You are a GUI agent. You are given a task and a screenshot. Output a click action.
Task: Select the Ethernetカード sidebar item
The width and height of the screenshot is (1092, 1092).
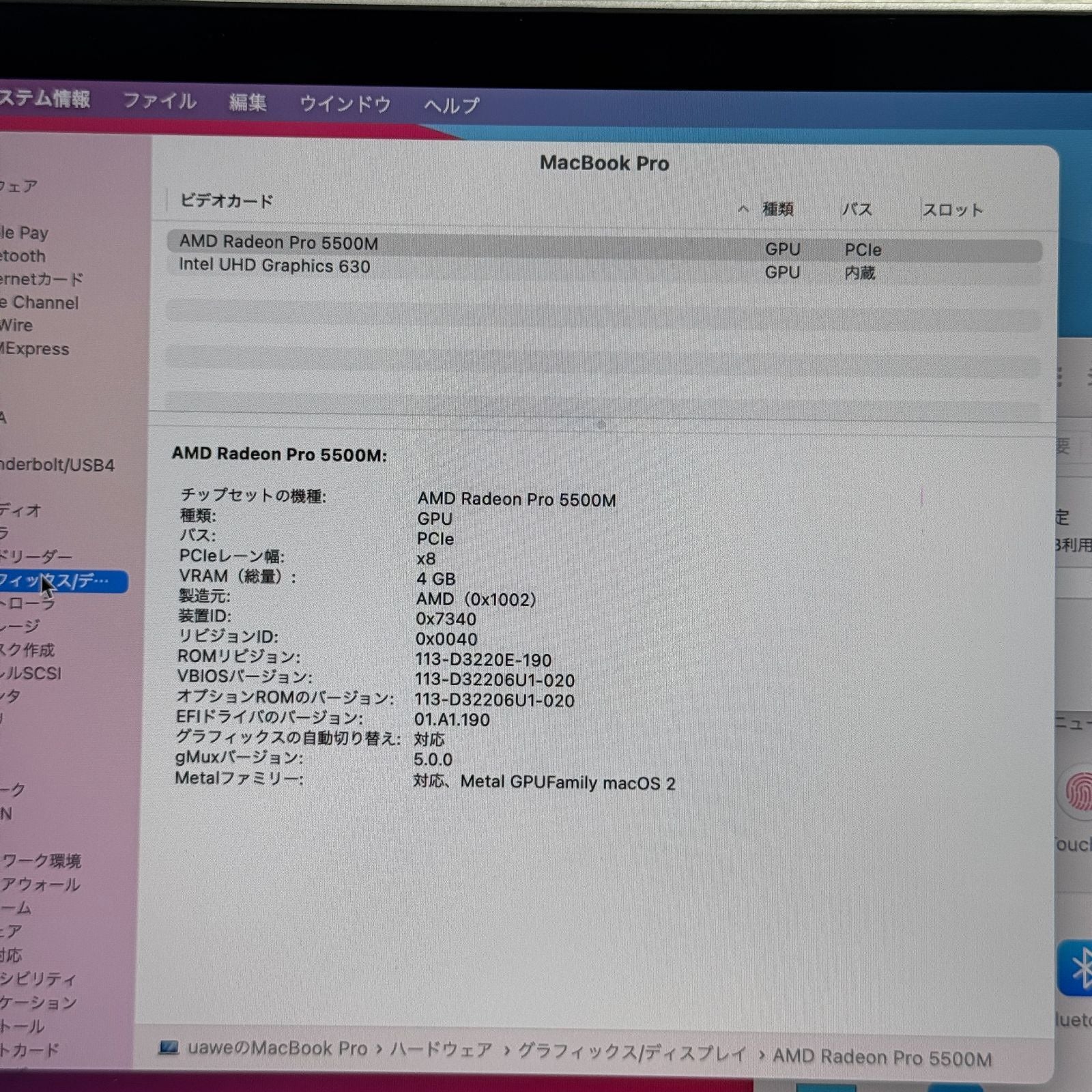(x=42, y=279)
